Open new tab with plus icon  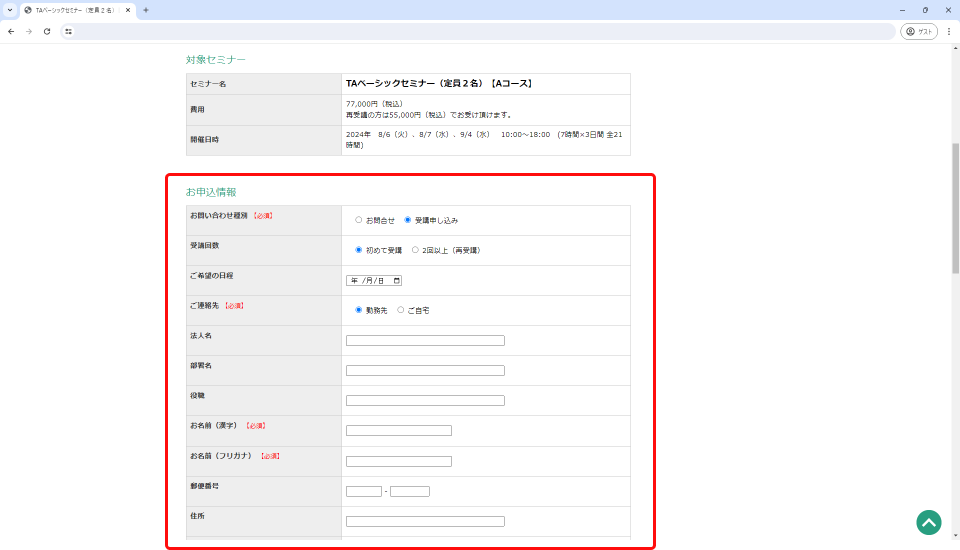pos(146,10)
